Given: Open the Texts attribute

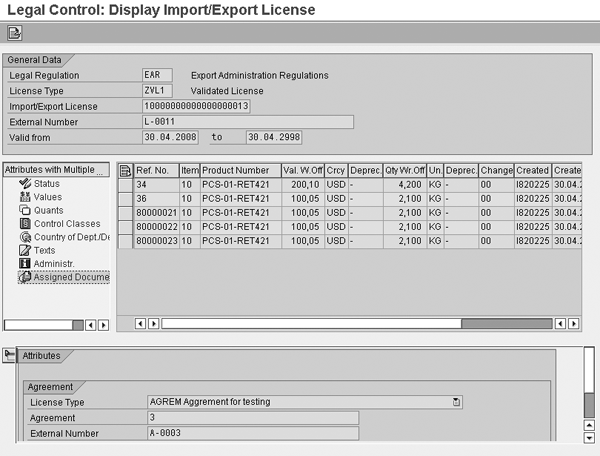Looking at the screenshot, I should (45, 250).
